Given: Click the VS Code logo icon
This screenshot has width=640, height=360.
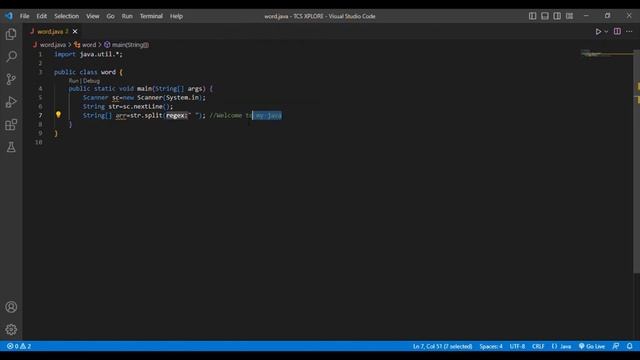Looking at the screenshot, I should 9,16.
